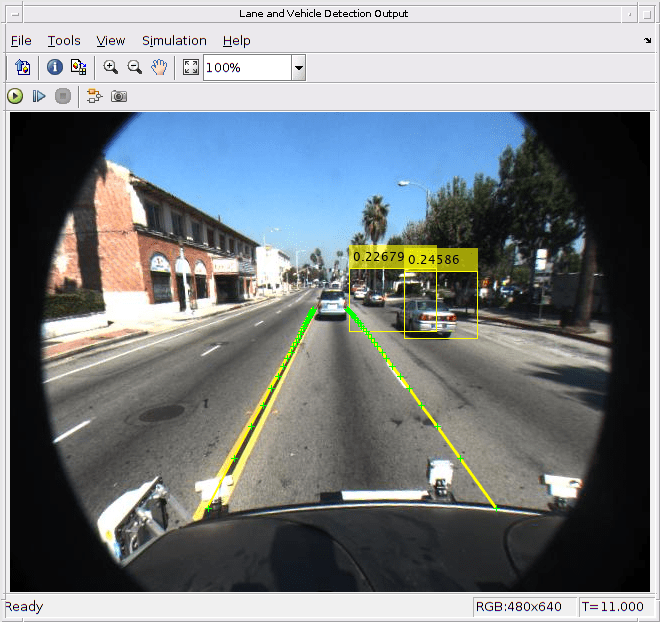Image resolution: width=660 pixels, height=622 pixels.
Task: Stop the simulation
Action: click(x=63, y=96)
